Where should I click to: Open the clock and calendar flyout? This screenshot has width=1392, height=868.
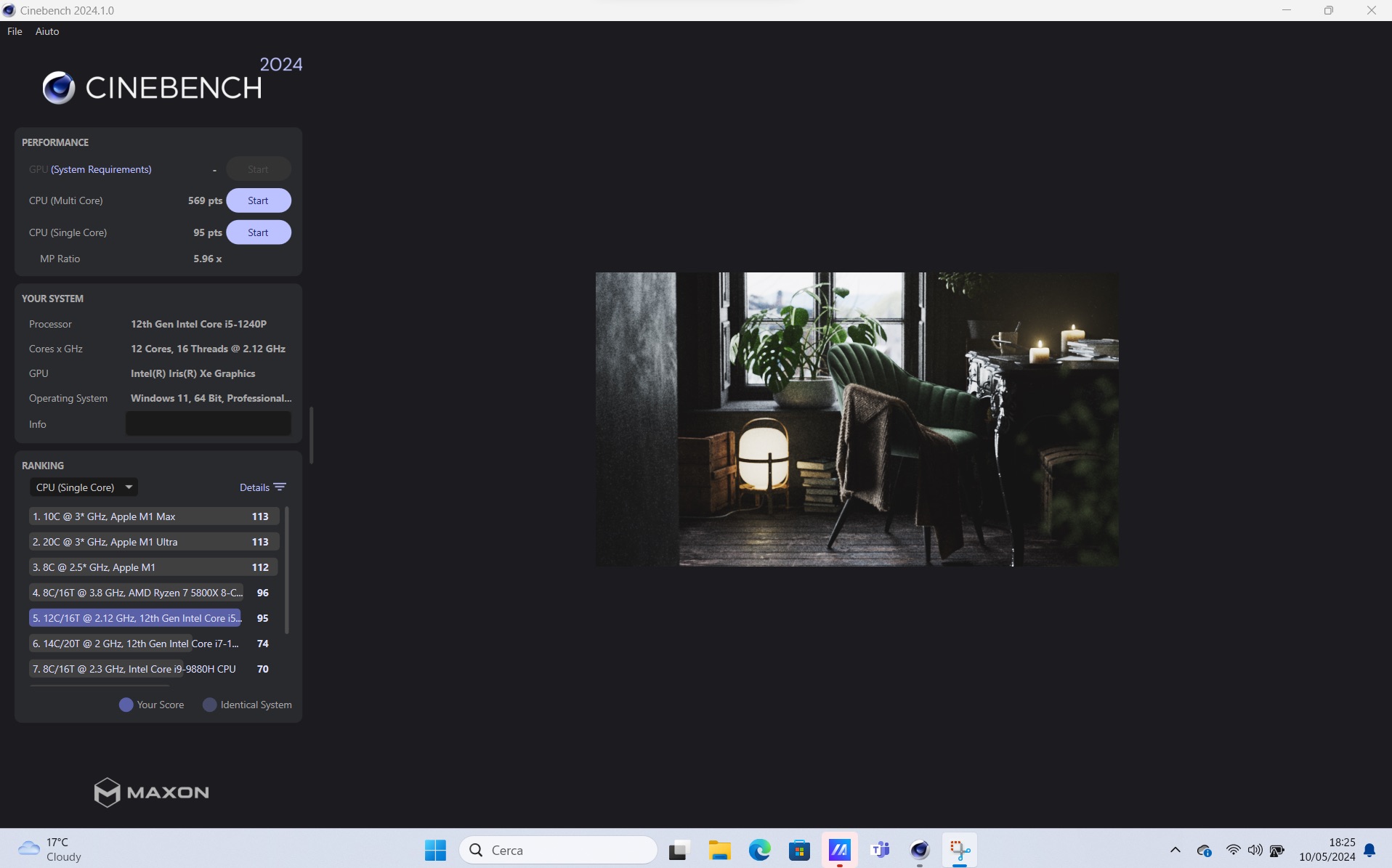coord(1327,850)
